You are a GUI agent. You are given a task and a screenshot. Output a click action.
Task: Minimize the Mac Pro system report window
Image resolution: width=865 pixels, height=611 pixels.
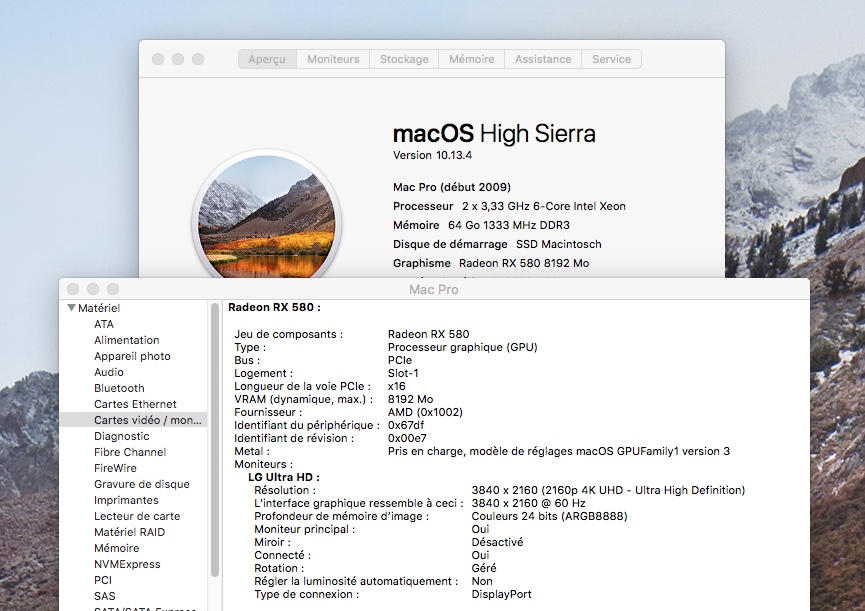[x=93, y=289]
